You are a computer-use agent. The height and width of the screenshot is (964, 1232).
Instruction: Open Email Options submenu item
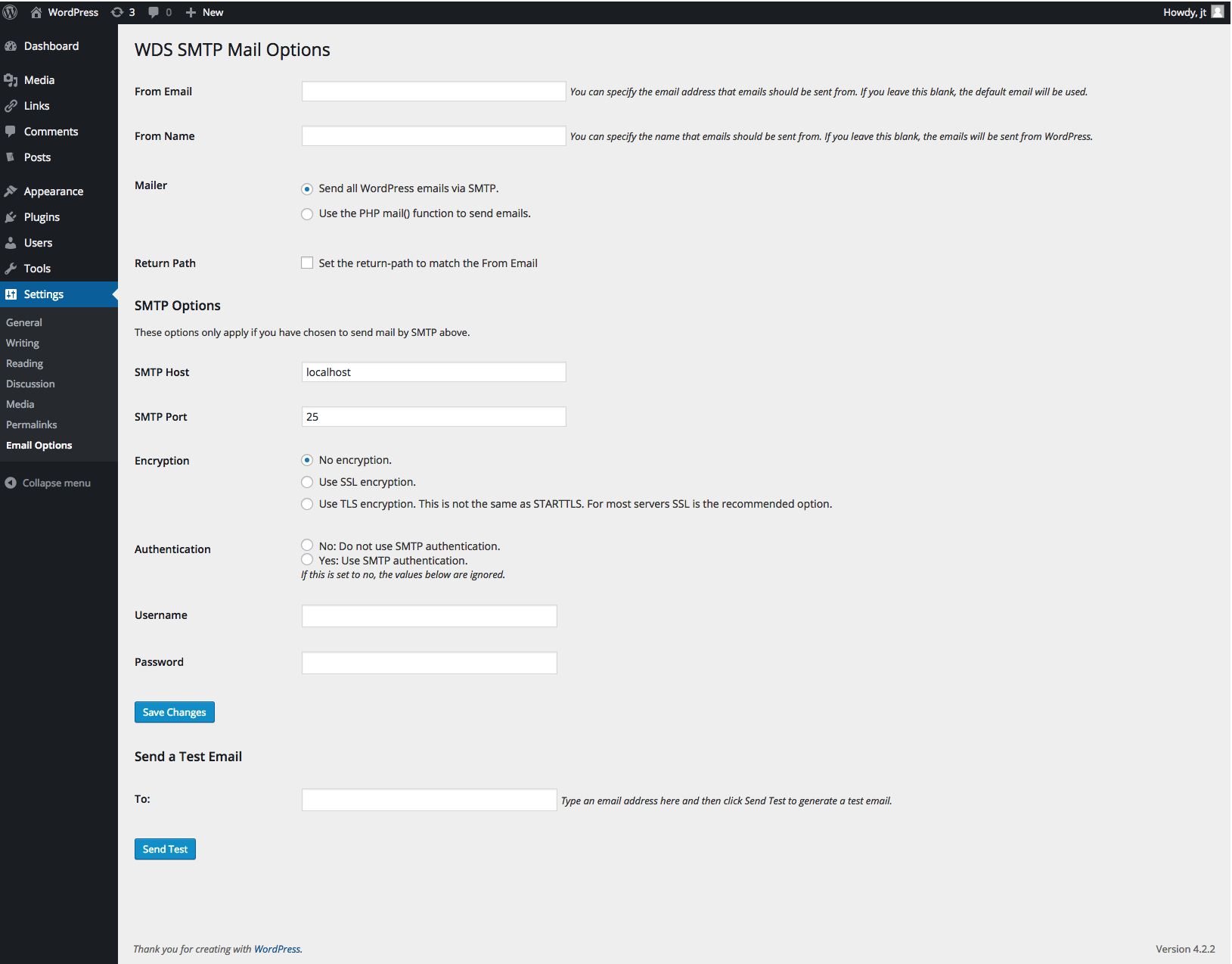pyautogui.click(x=39, y=445)
